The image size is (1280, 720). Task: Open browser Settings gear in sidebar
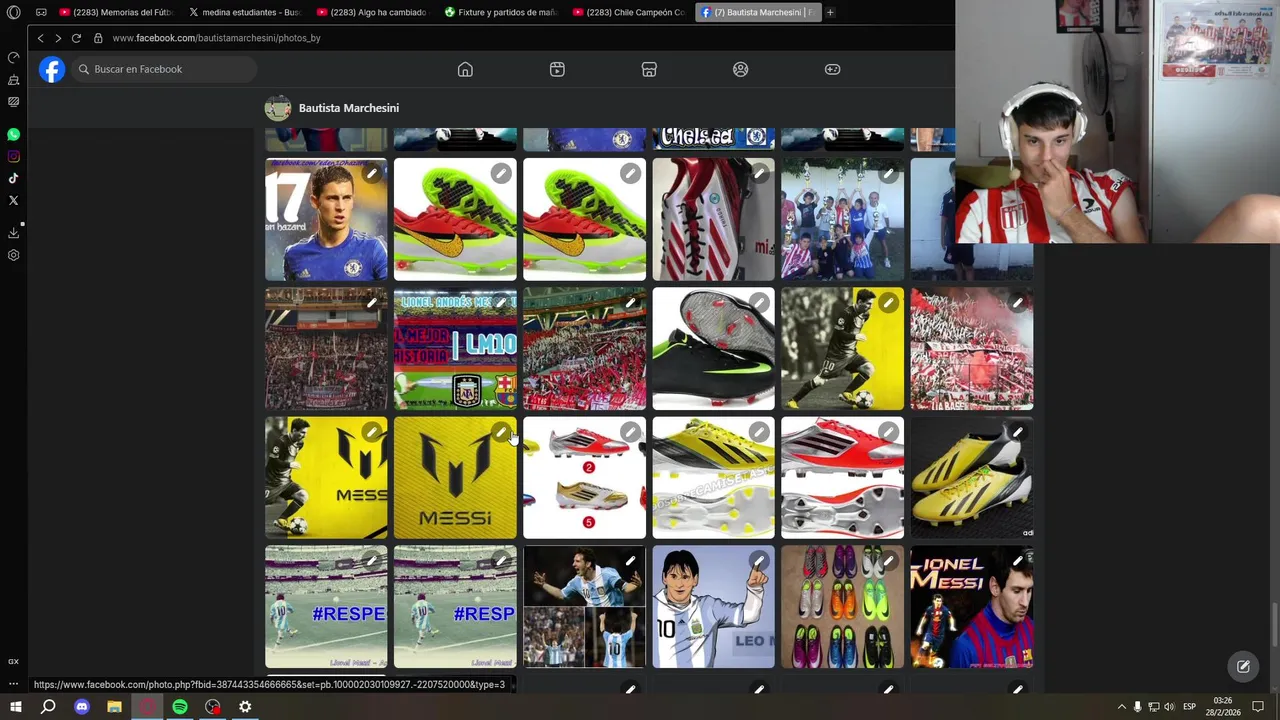pyautogui.click(x=14, y=255)
